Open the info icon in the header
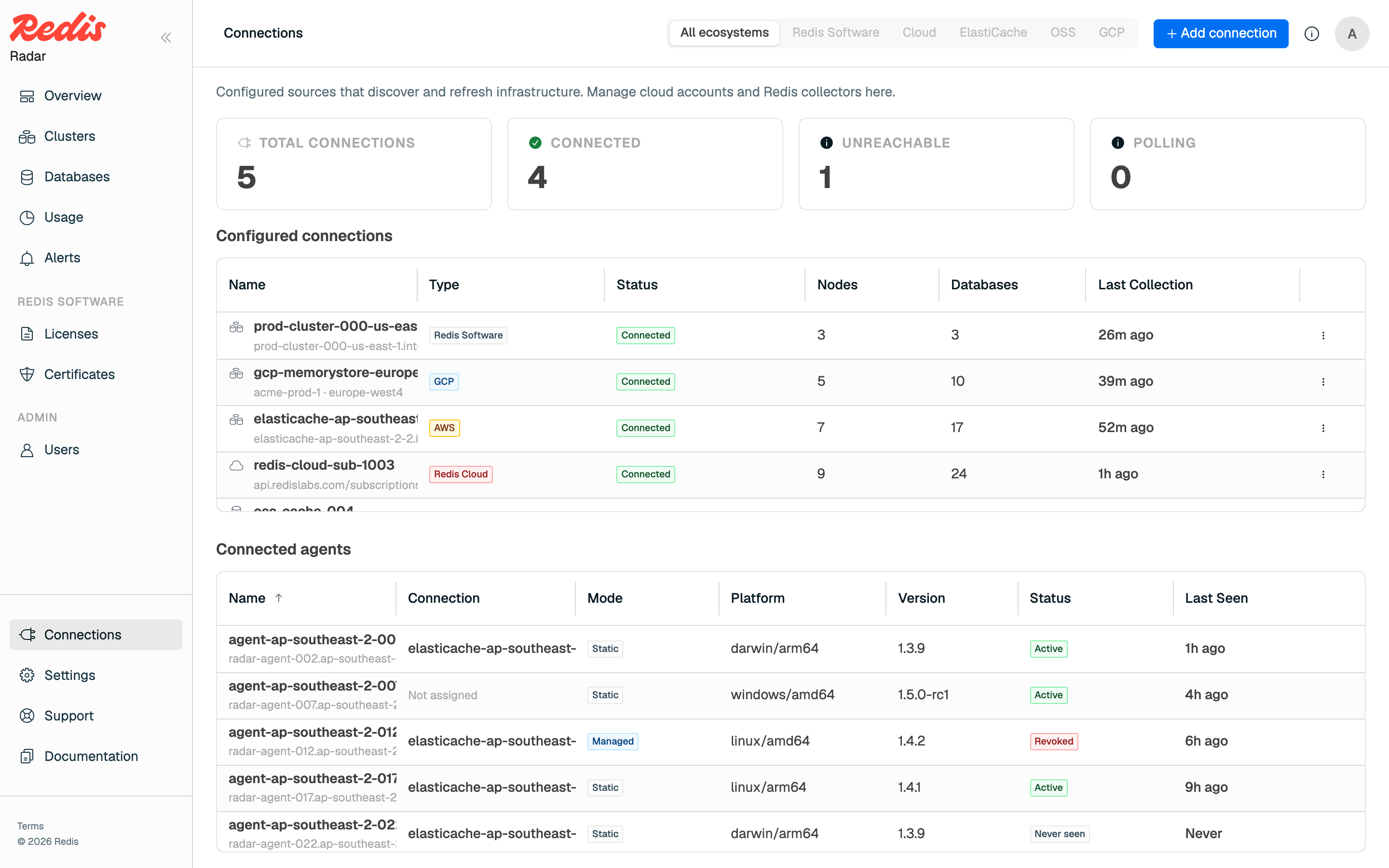The width and height of the screenshot is (1389, 868). [1311, 34]
